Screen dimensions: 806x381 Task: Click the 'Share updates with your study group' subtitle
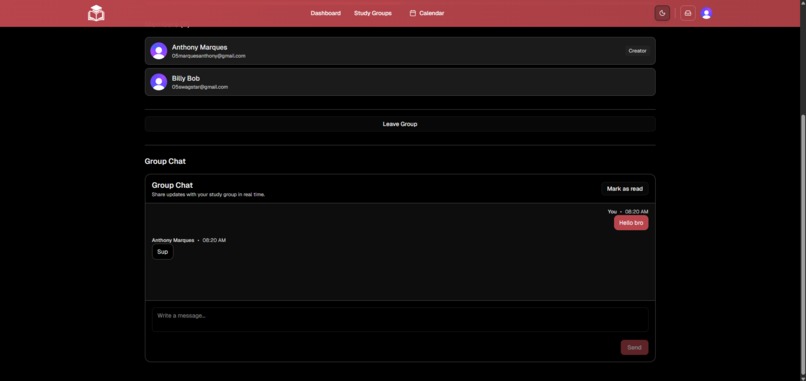(208, 195)
